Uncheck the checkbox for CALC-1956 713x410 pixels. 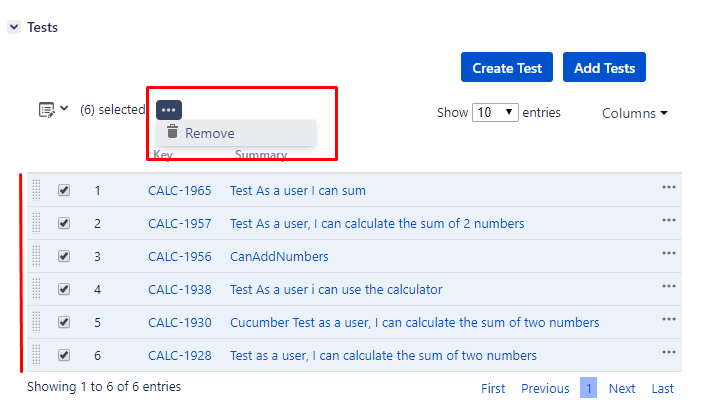coord(64,256)
